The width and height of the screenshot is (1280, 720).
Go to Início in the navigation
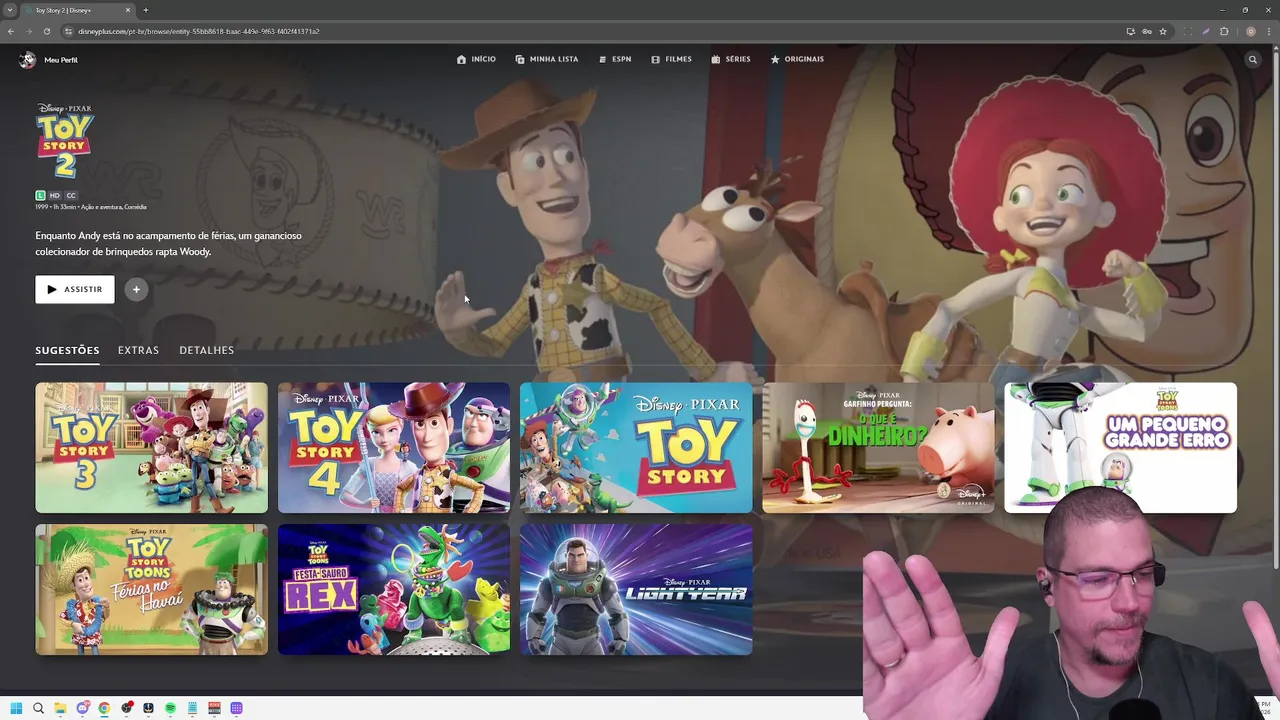coord(476,59)
